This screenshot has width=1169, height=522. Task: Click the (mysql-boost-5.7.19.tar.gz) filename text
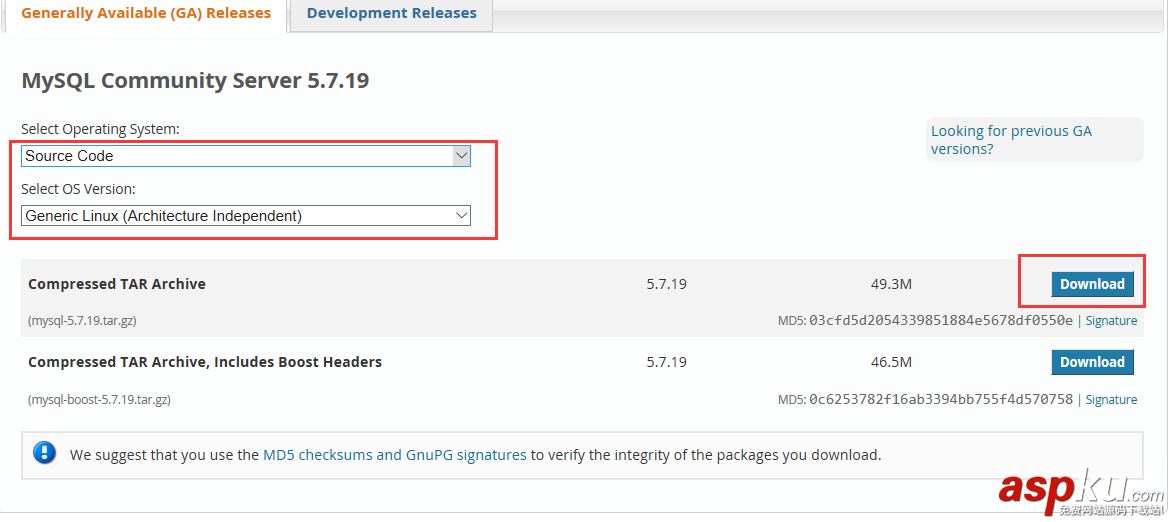click(x=99, y=399)
